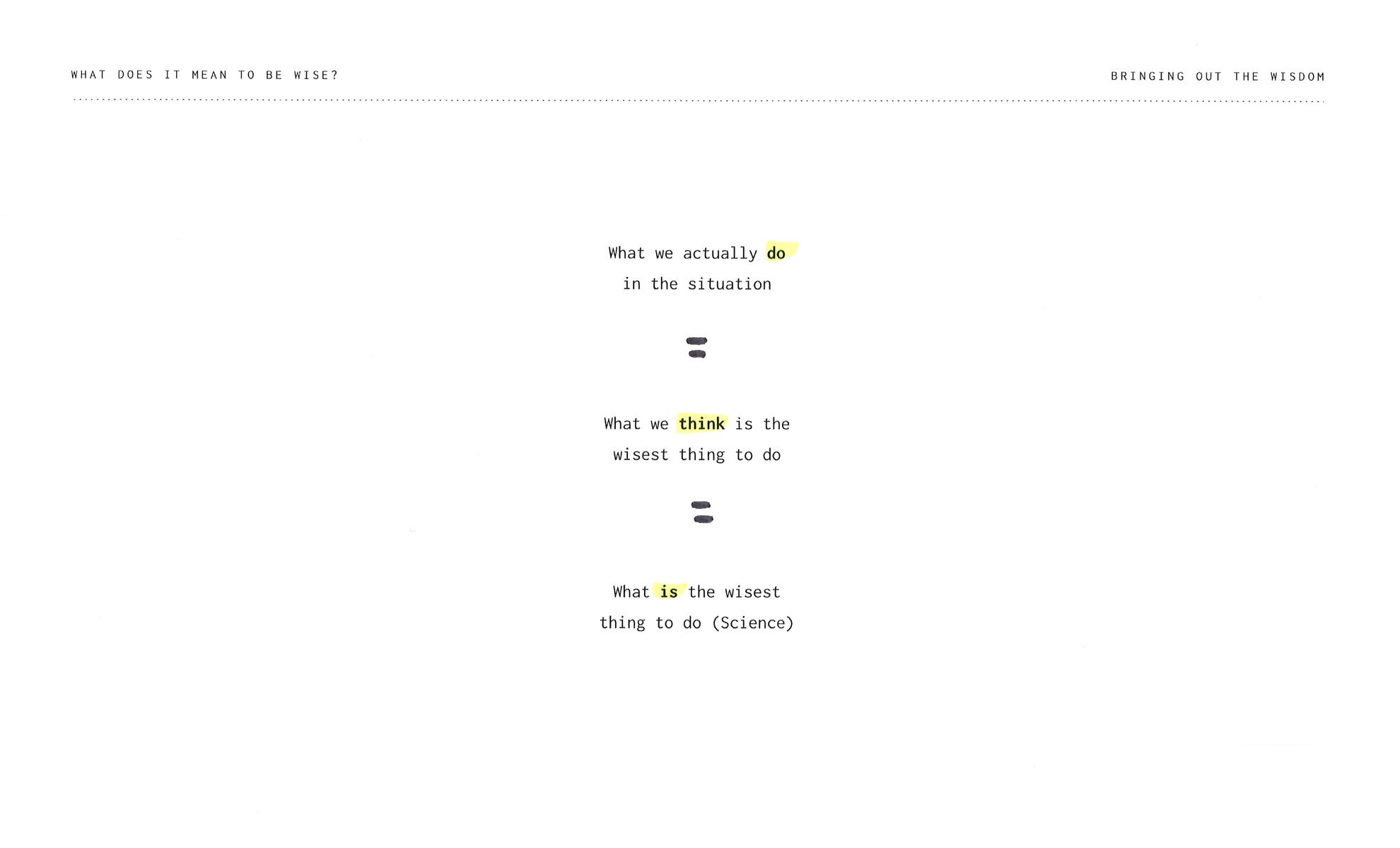1400x848 pixels.
Task: Click the first hand-drawn equals sign
Action: pos(696,347)
